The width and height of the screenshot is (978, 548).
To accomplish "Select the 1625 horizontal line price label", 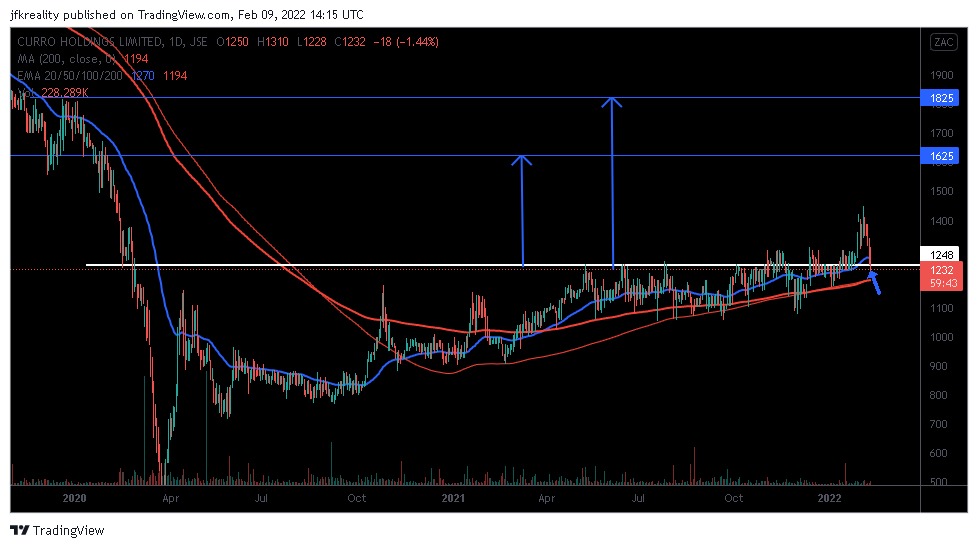I will pyautogui.click(x=942, y=156).
